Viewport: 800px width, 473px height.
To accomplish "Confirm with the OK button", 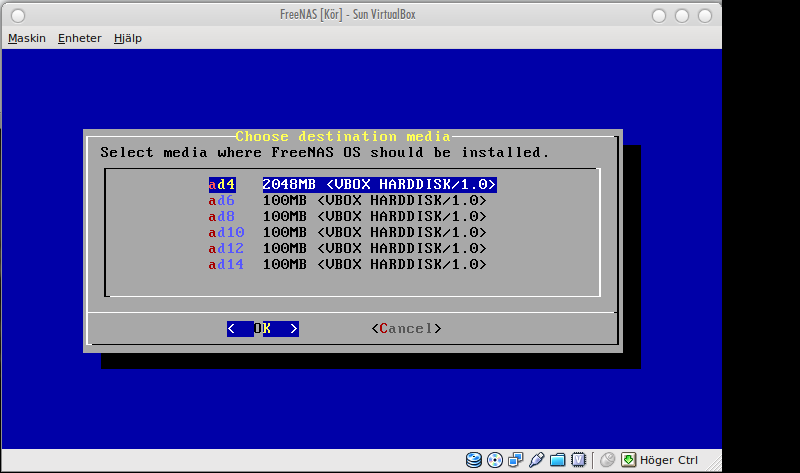I will (x=263, y=329).
